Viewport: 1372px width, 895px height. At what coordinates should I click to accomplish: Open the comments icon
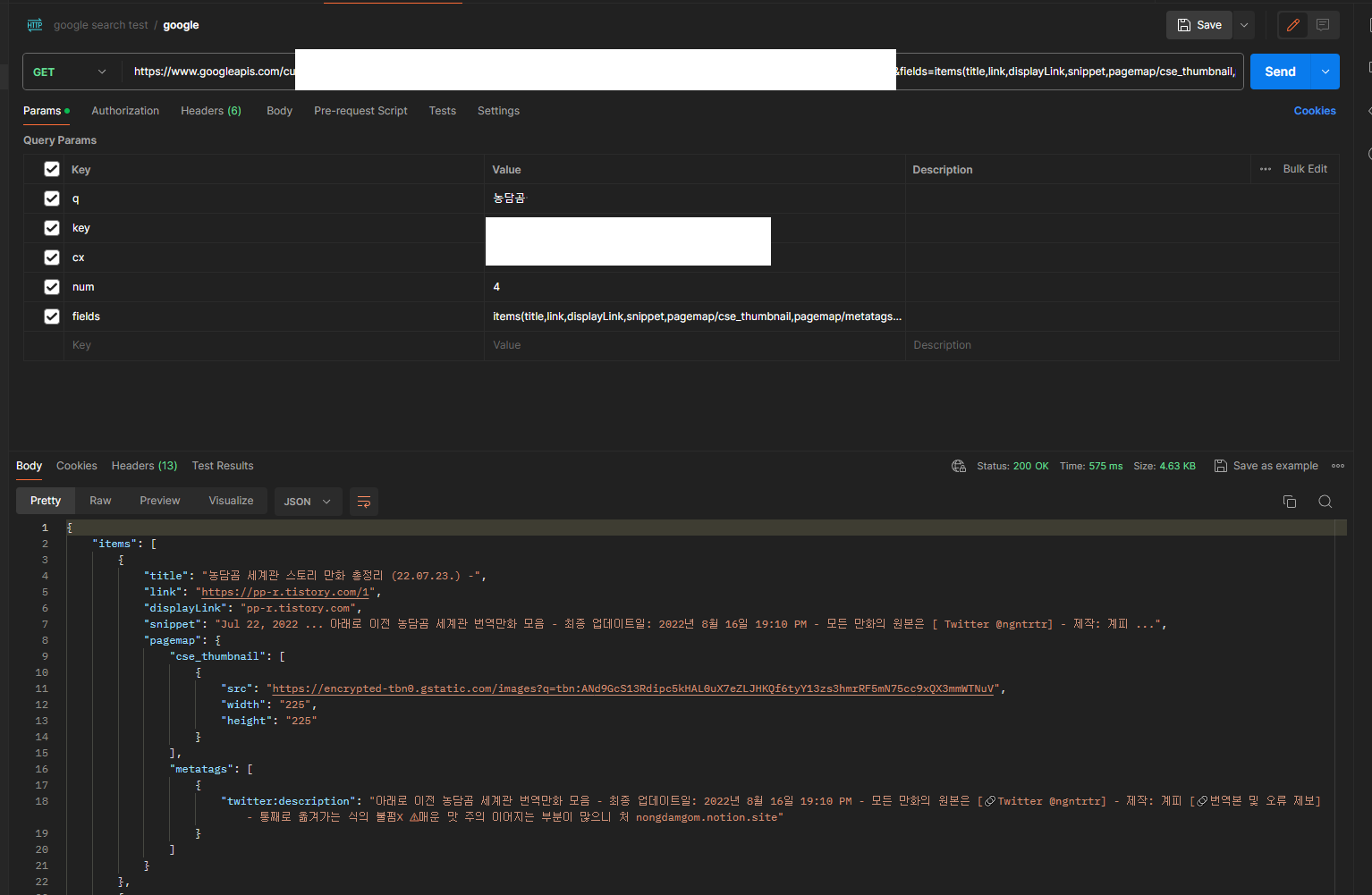[1323, 25]
